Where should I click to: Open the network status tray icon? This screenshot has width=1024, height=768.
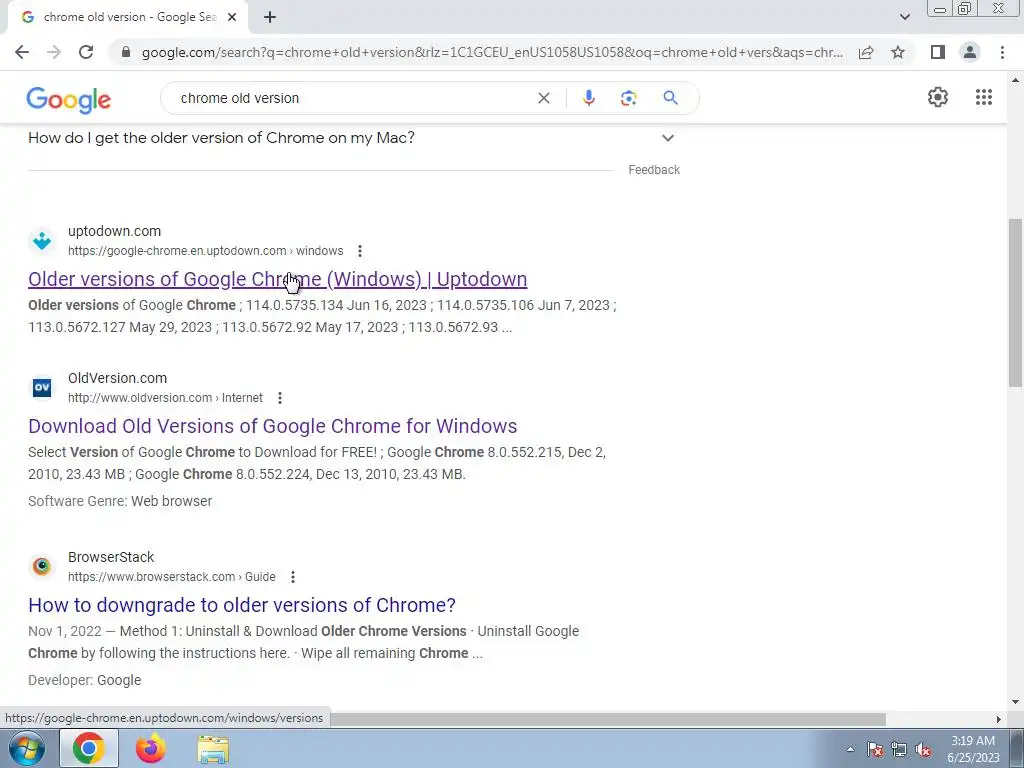tap(899, 749)
